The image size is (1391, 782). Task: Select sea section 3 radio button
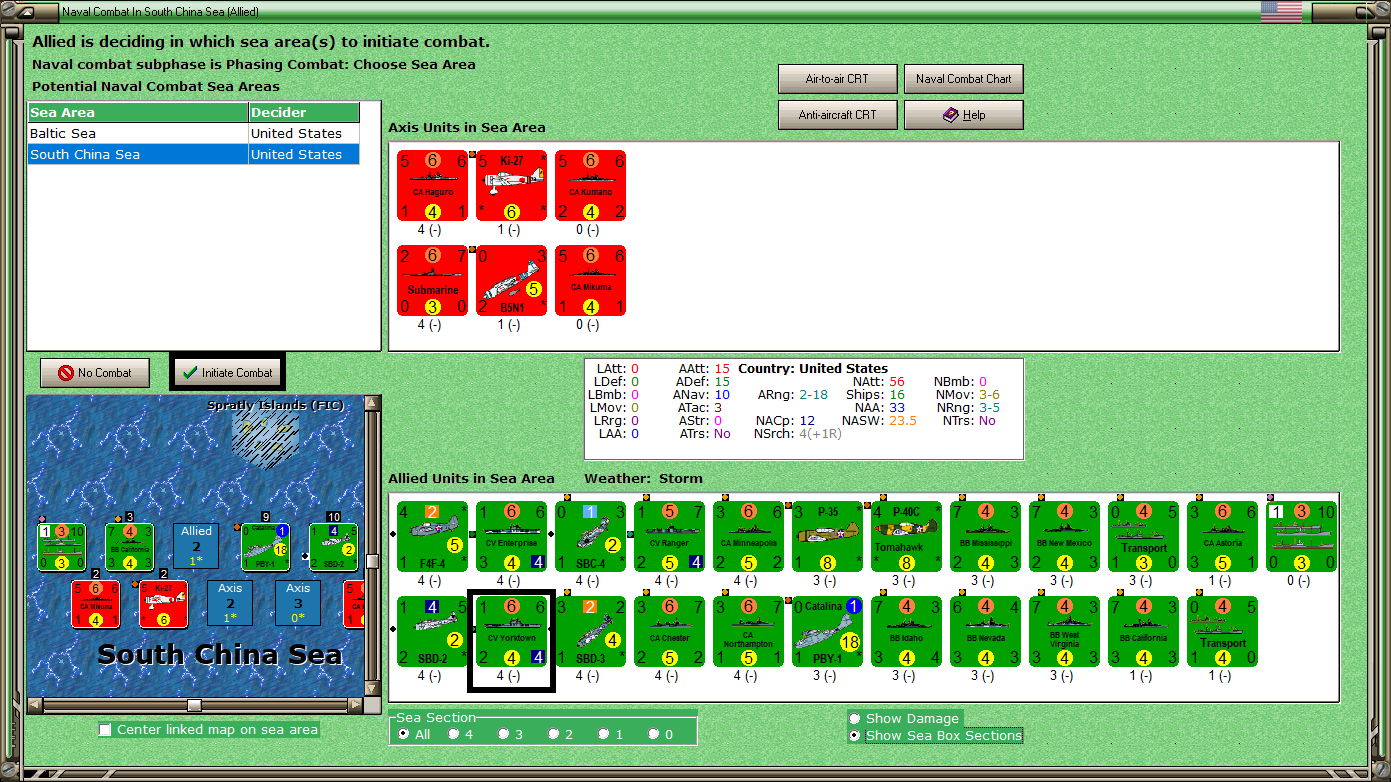coord(504,734)
